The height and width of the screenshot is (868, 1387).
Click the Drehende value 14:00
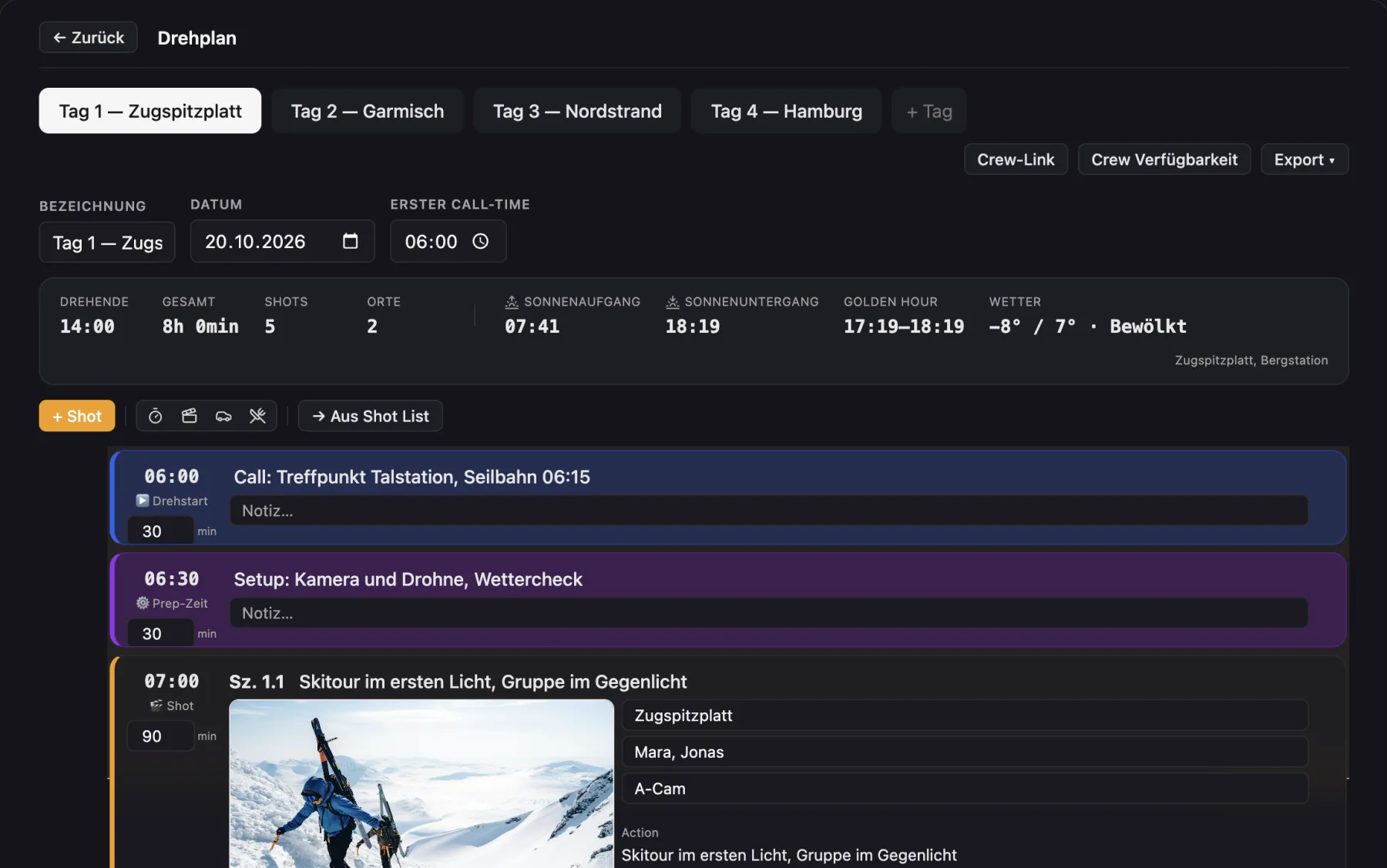[87, 327]
